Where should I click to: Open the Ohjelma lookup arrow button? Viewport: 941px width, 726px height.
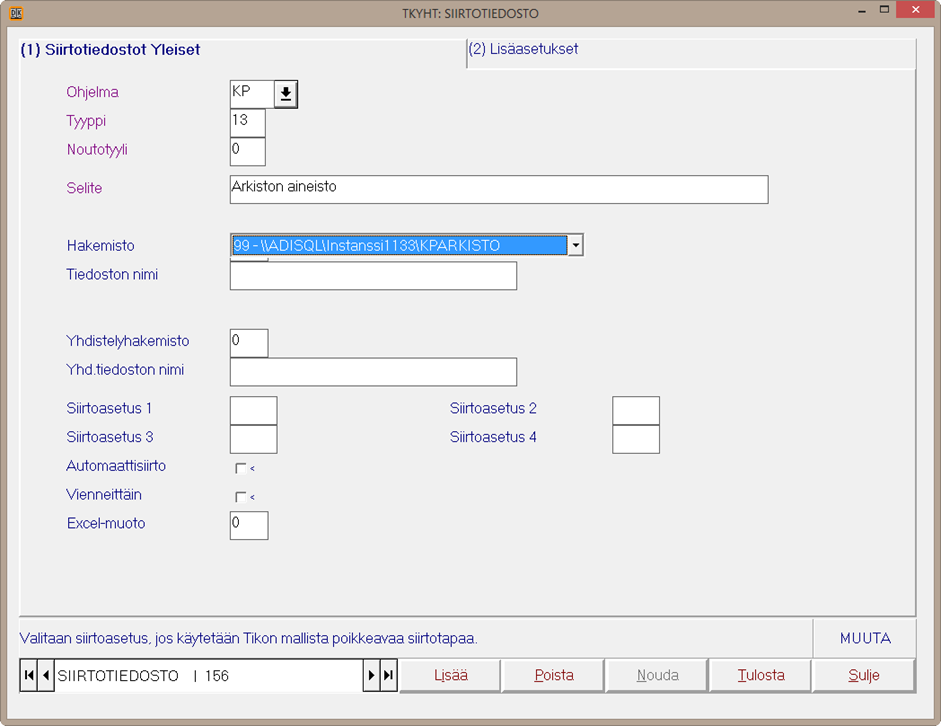coord(286,94)
